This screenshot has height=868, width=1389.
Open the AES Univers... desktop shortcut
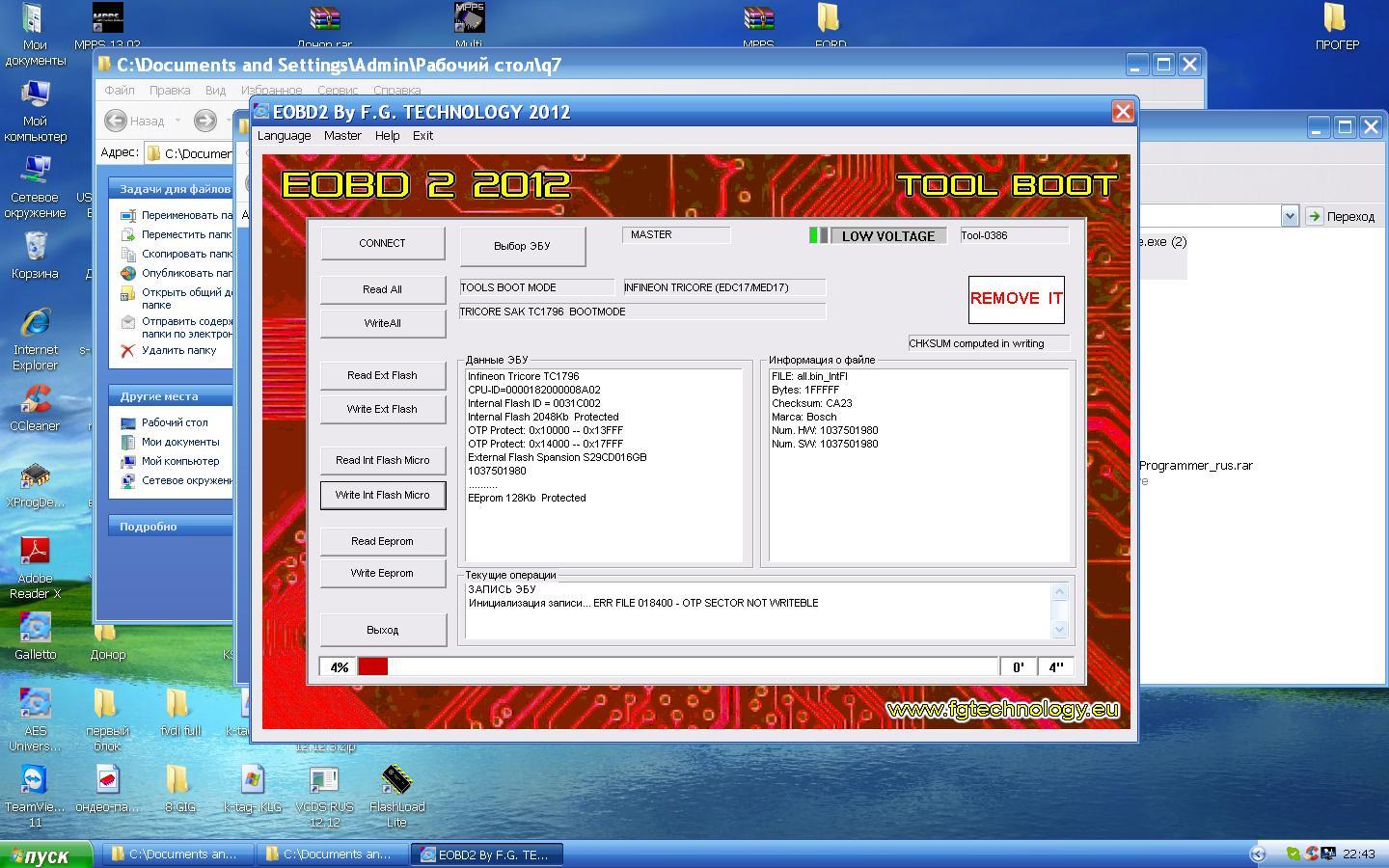coord(35,719)
